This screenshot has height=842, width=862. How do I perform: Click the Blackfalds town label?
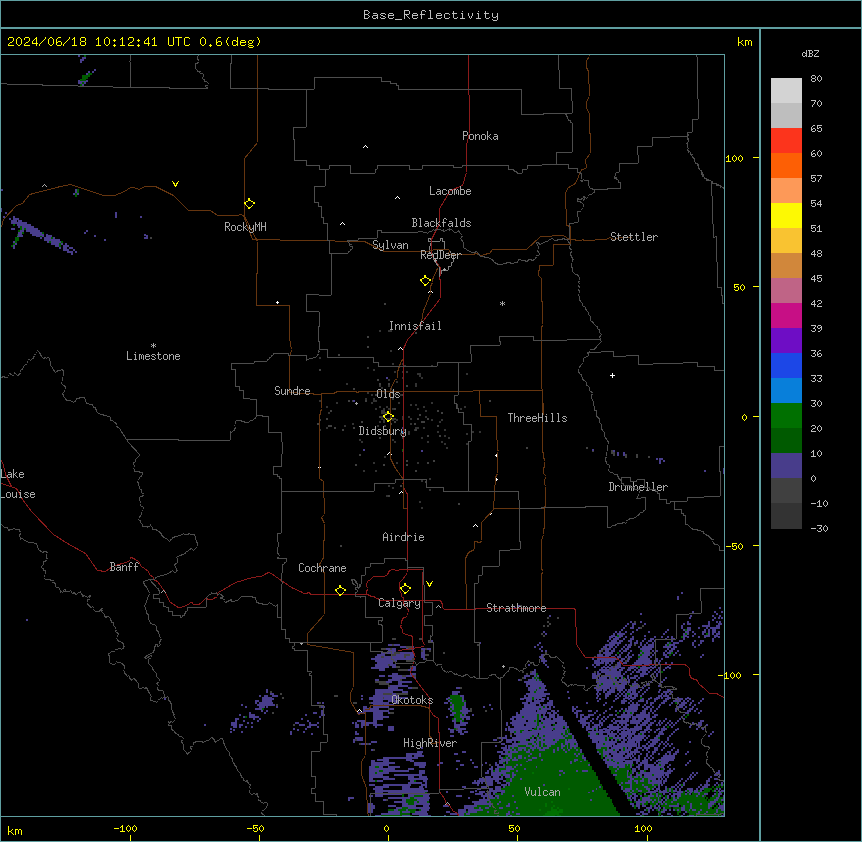coord(441,223)
